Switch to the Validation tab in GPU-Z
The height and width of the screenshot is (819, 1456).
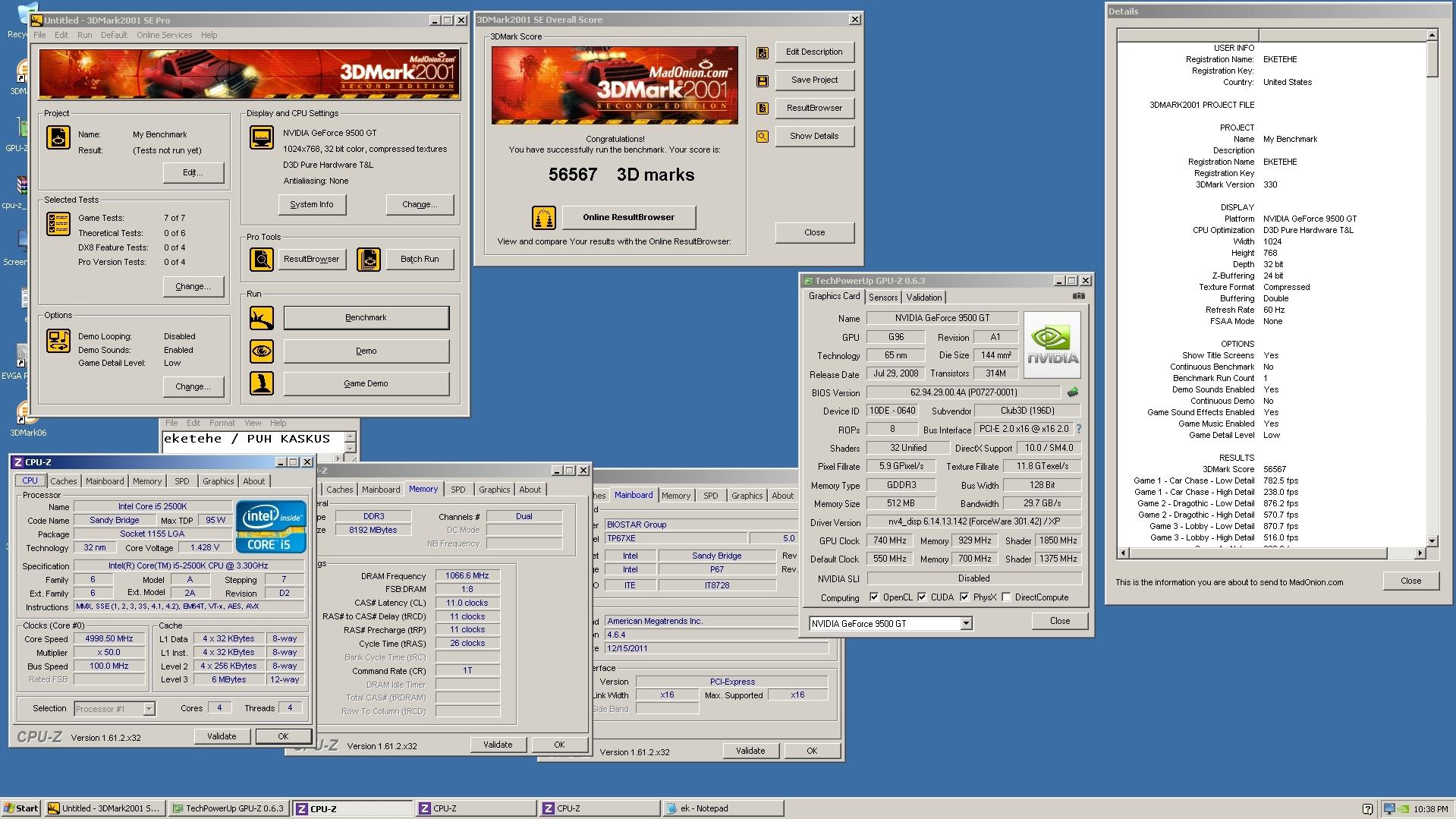point(923,298)
